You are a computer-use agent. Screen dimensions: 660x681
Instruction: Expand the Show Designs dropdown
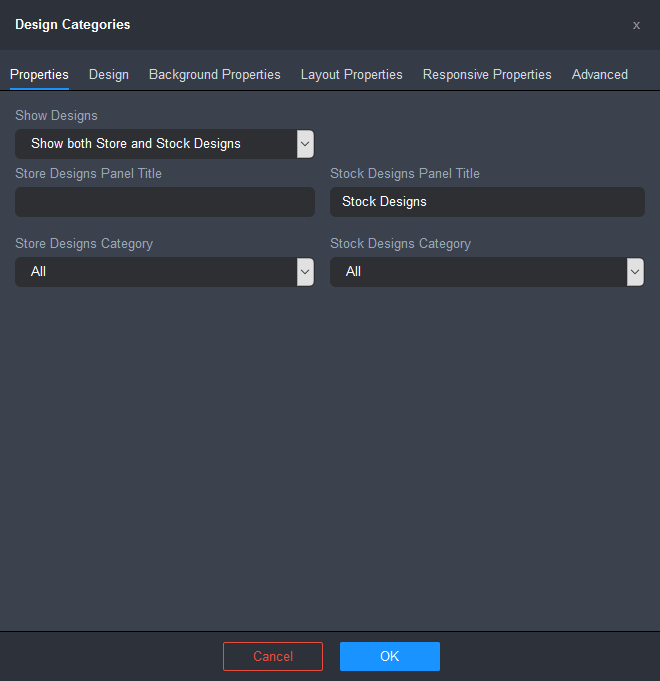point(165,144)
